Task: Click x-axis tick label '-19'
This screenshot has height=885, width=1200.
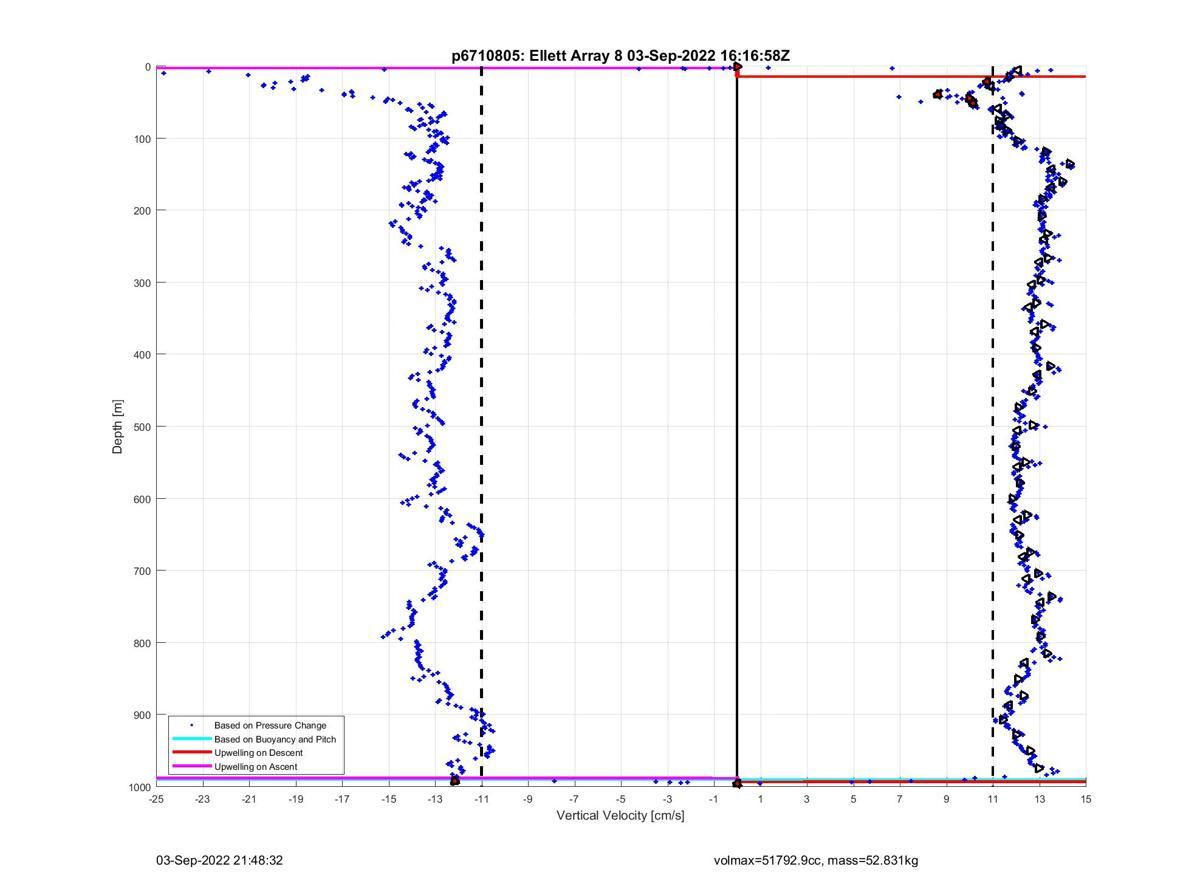Action: pos(295,799)
